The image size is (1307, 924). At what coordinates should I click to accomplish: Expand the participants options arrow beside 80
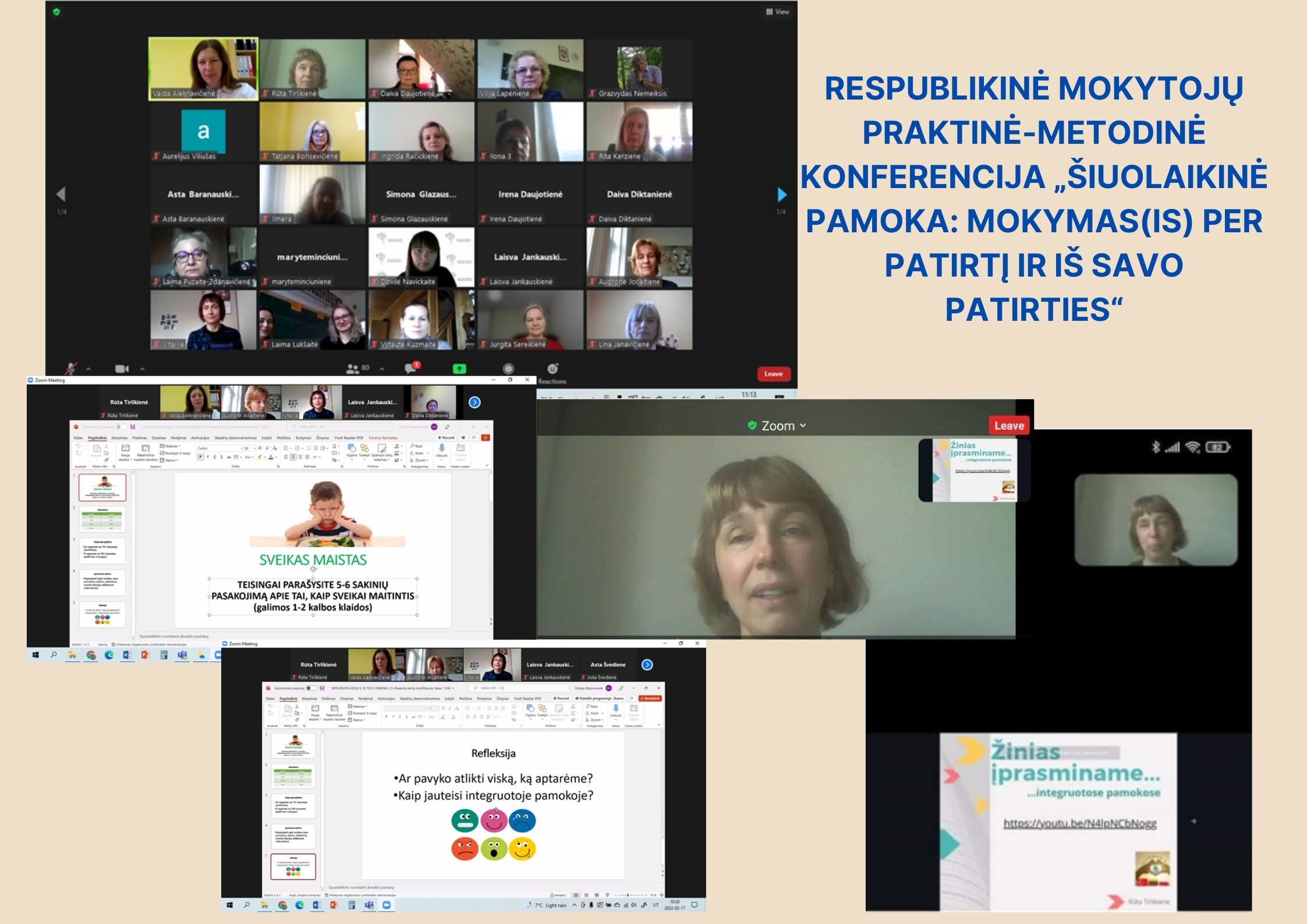(x=382, y=369)
